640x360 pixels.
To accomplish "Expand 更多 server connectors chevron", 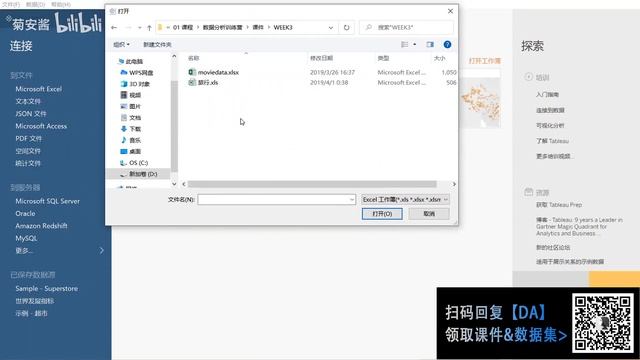I will pyautogui.click(x=102, y=251).
